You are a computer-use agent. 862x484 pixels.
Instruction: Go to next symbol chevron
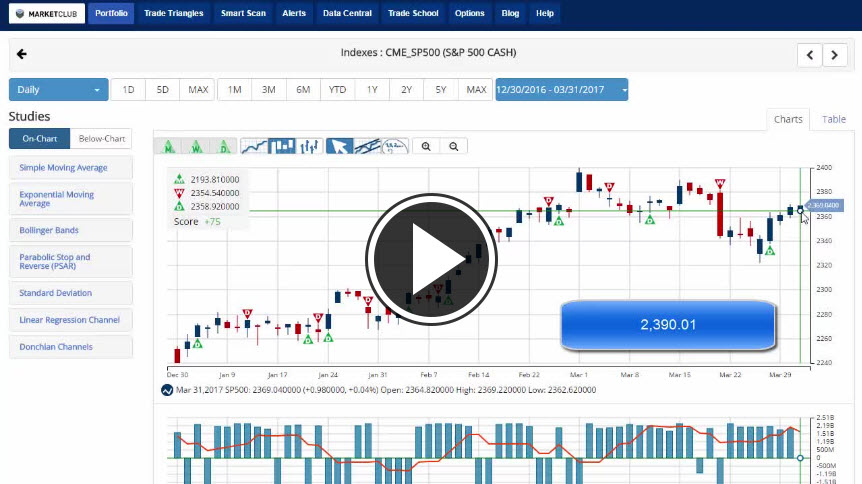835,55
